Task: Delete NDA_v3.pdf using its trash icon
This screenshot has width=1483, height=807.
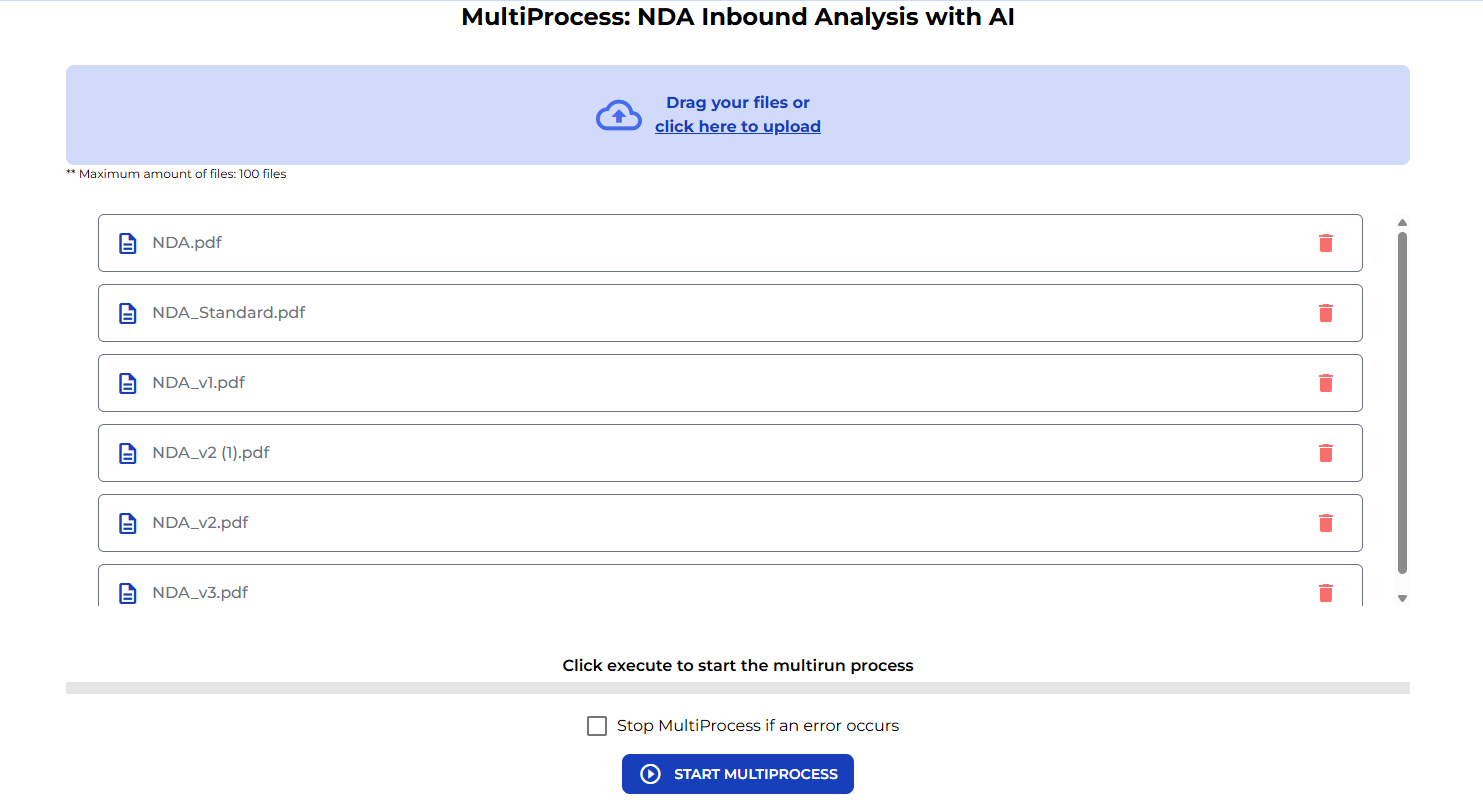Action: [1326, 592]
